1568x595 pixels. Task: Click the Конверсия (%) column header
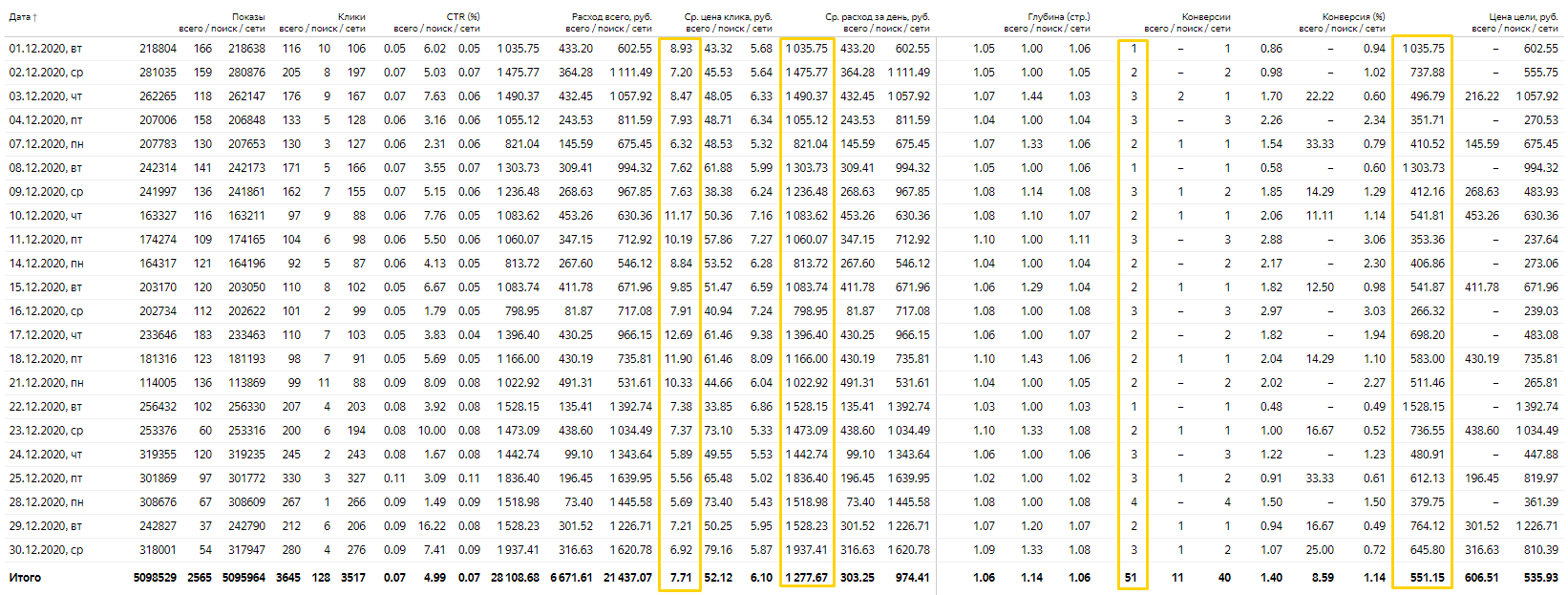1353,17
